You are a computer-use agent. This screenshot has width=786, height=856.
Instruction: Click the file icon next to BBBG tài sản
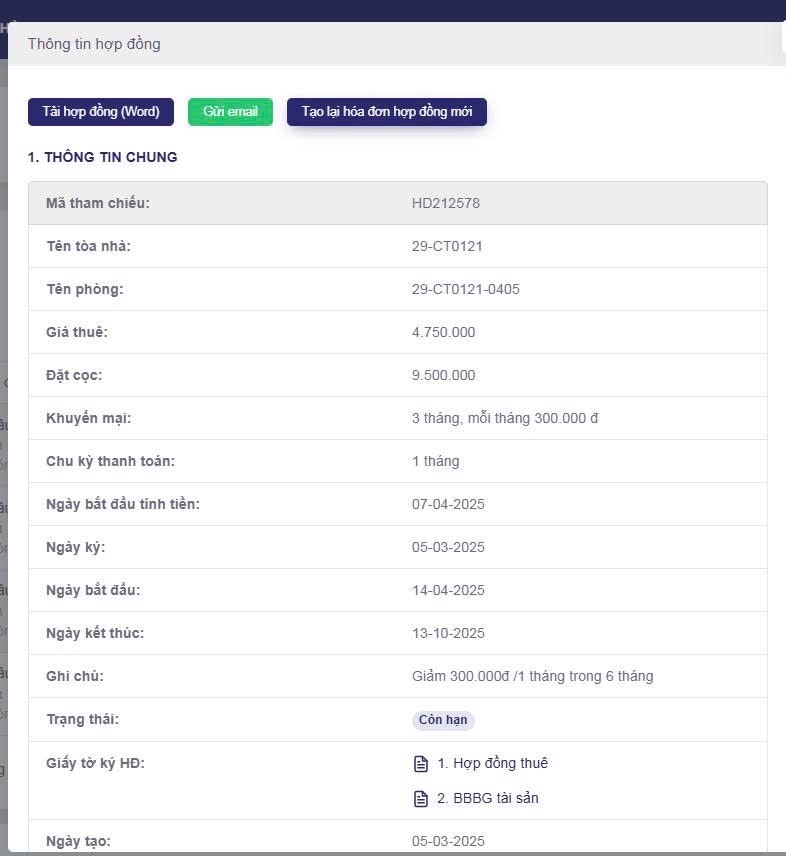pyautogui.click(x=421, y=799)
